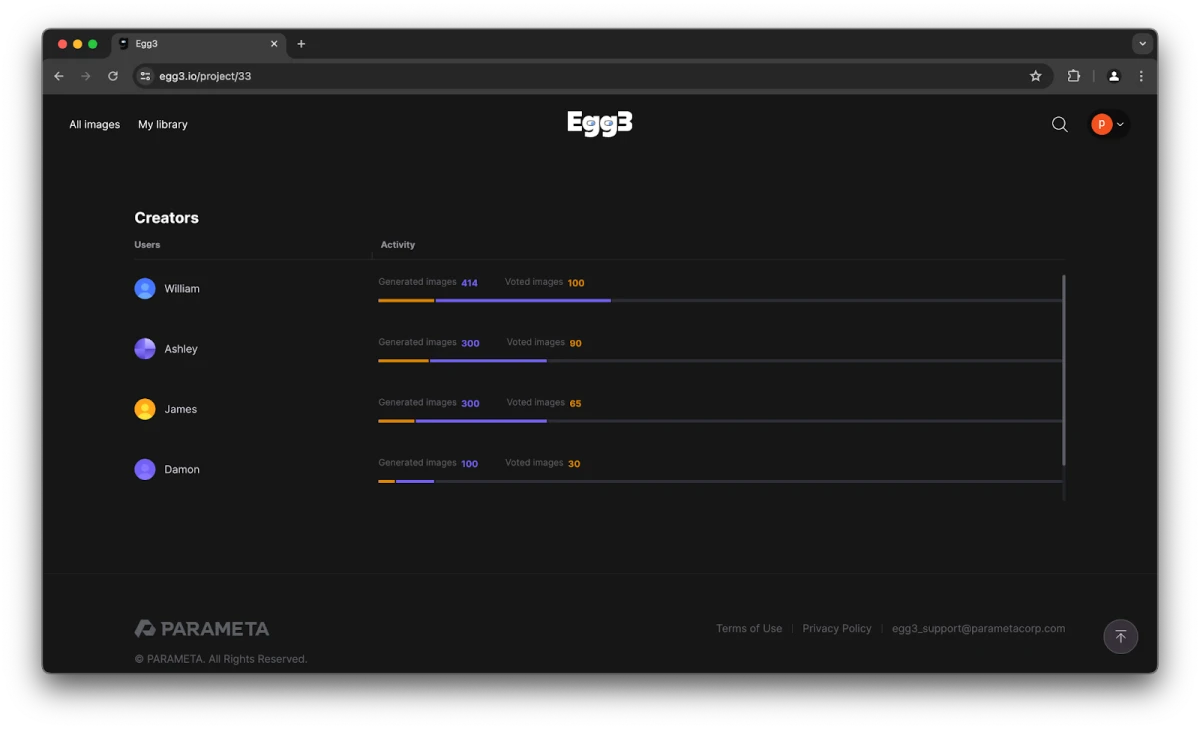View site information icon in address bar
This screenshot has width=1200, height=729.
click(145, 76)
